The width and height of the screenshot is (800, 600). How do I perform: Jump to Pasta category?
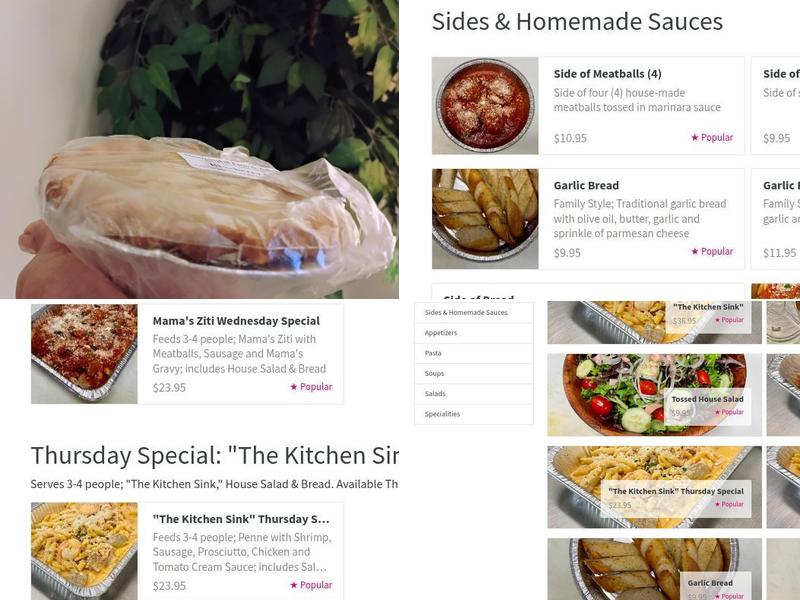(474, 353)
